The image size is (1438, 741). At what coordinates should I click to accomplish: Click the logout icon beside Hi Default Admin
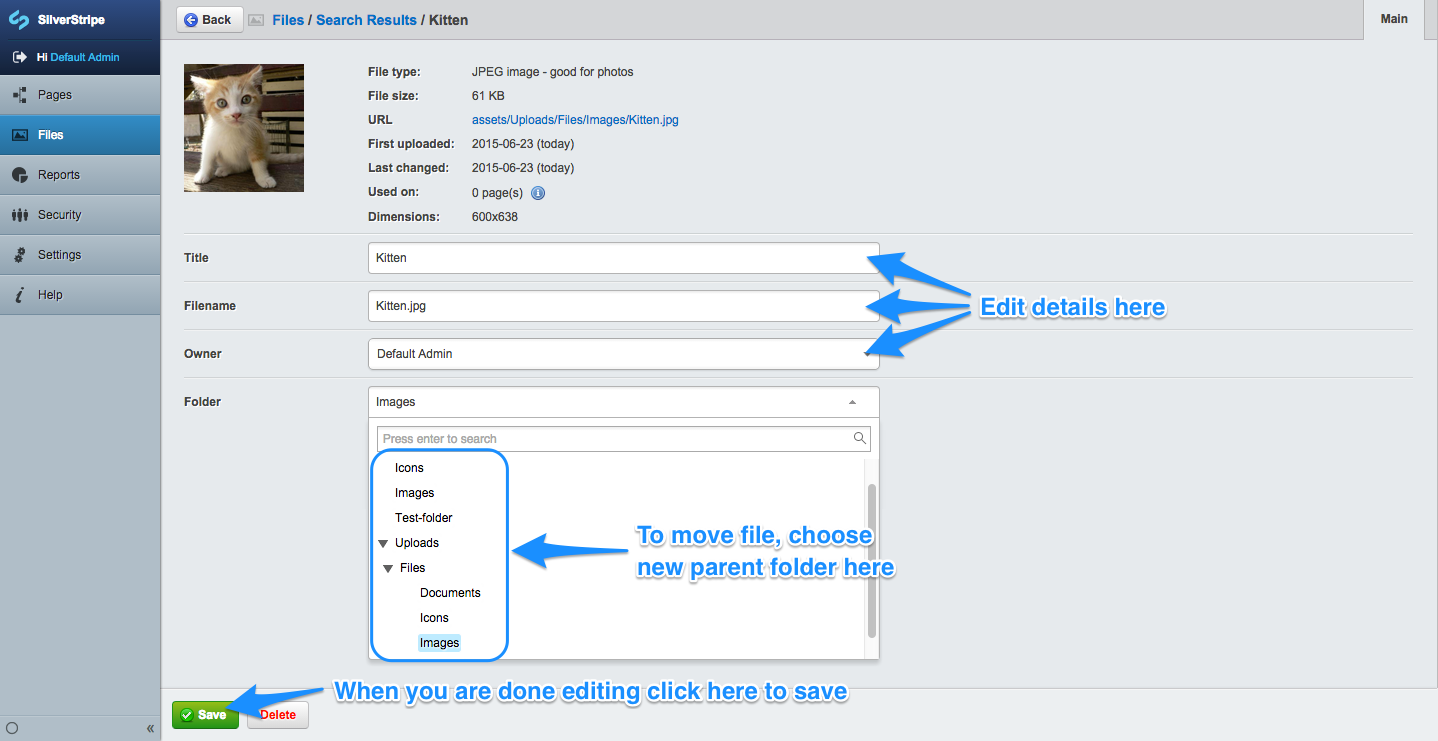19,57
